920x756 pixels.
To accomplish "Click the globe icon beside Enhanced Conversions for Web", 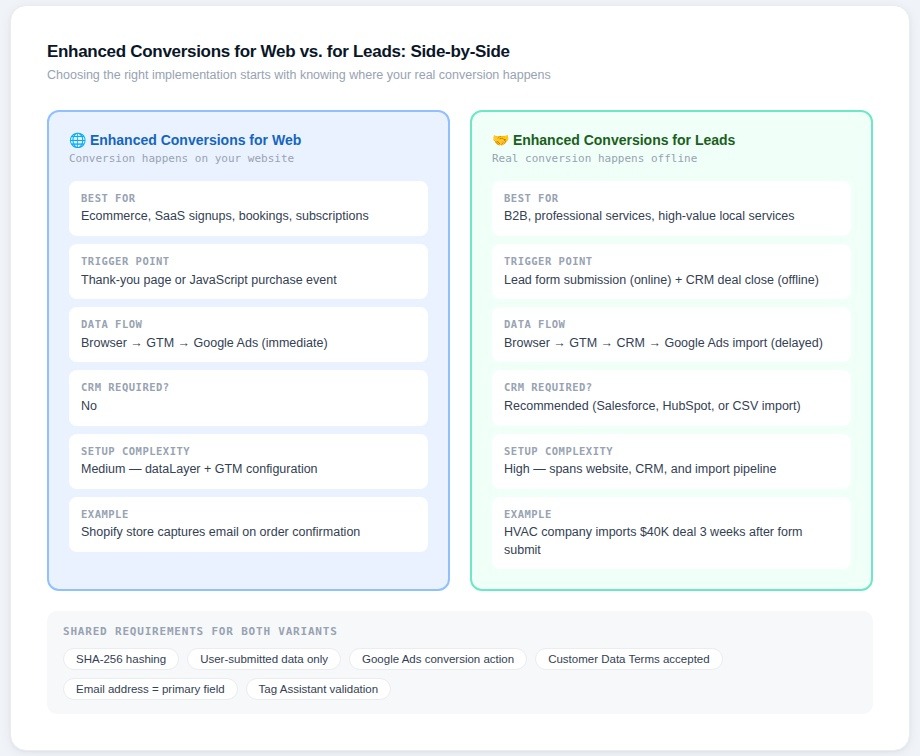I will tap(77, 141).
